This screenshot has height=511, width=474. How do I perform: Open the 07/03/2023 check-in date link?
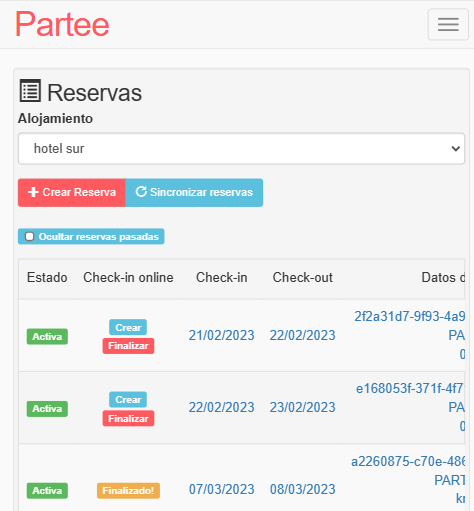click(222, 489)
